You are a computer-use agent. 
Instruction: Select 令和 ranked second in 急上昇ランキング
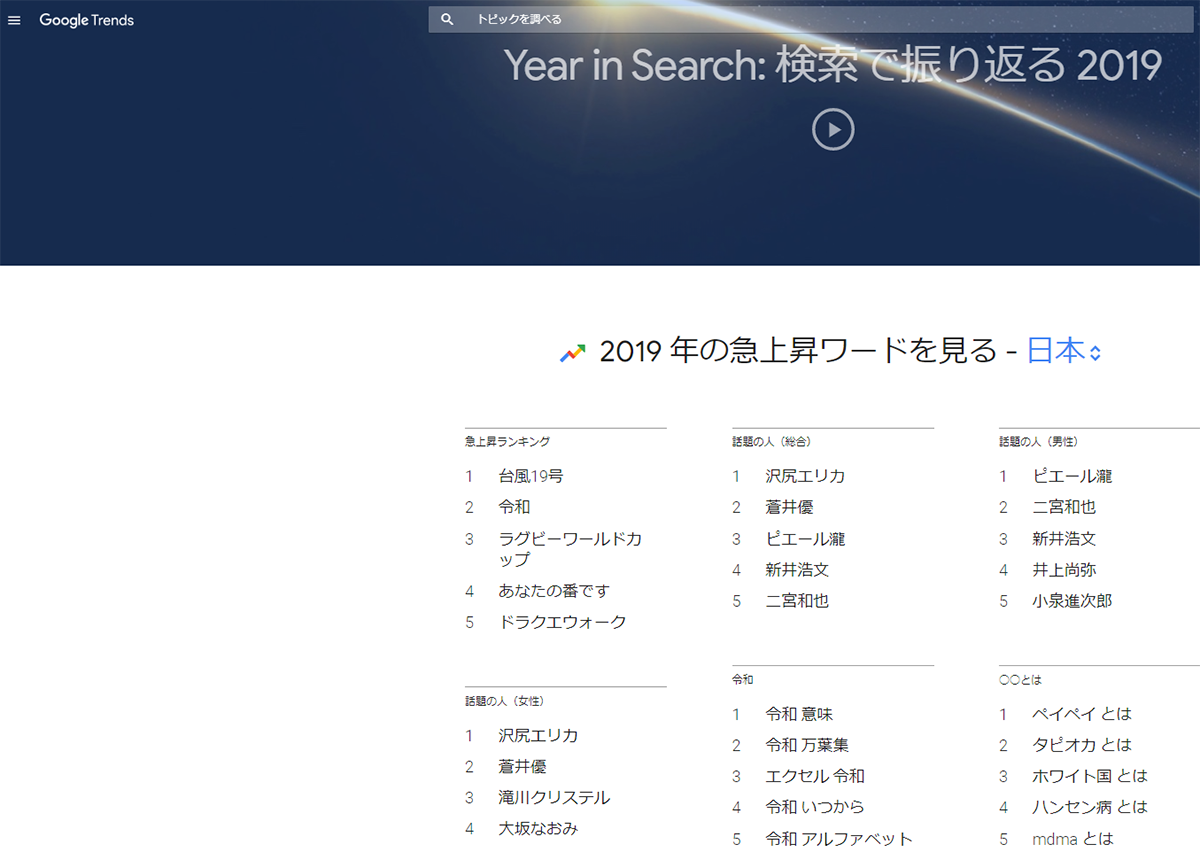tap(514, 507)
